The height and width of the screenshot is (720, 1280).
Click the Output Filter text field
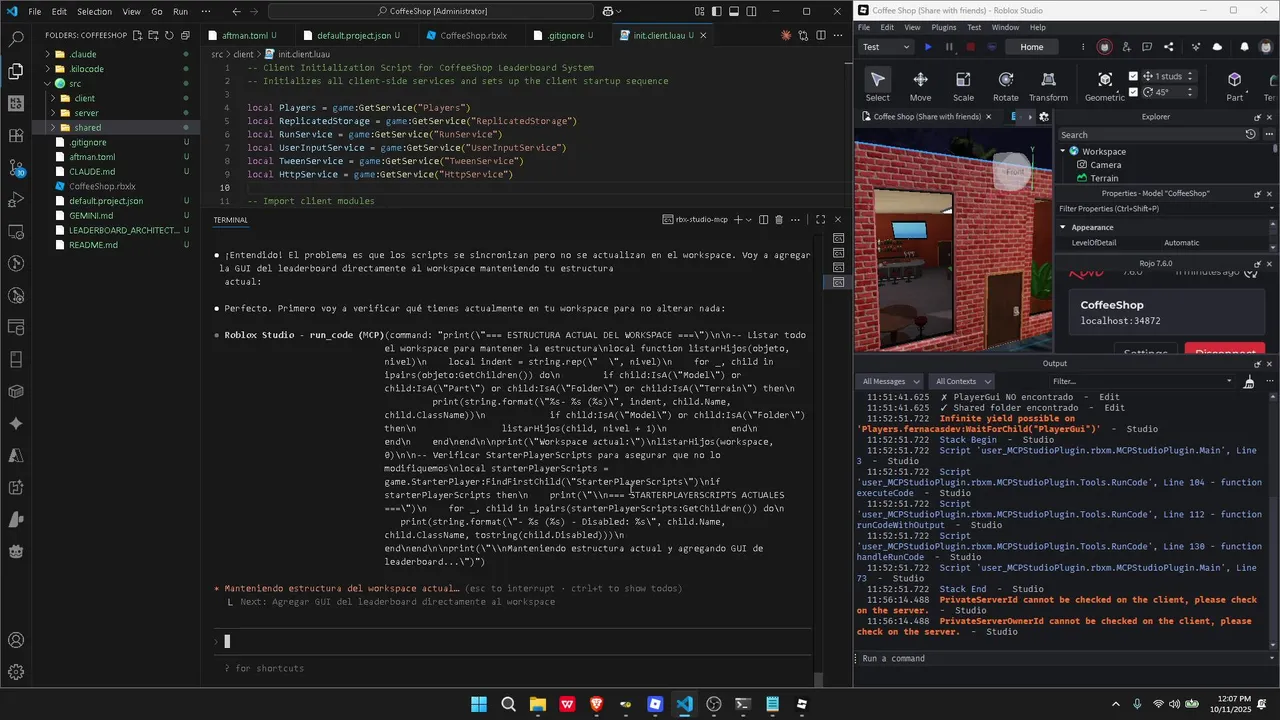1142,381
